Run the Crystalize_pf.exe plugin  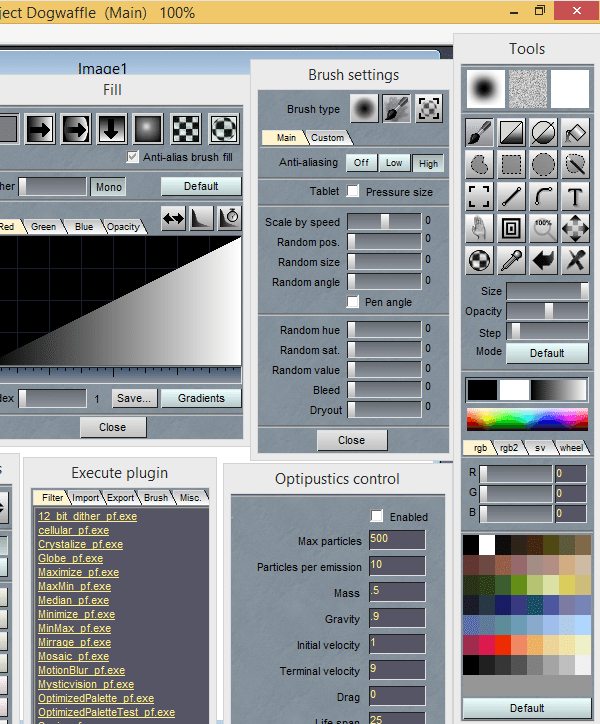[80, 544]
